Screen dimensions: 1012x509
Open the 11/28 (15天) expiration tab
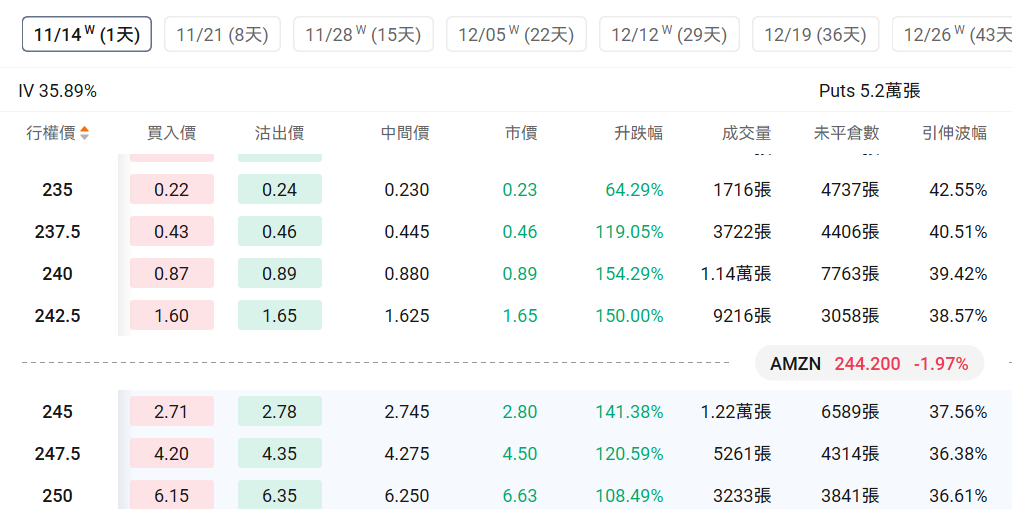(363, 34)
